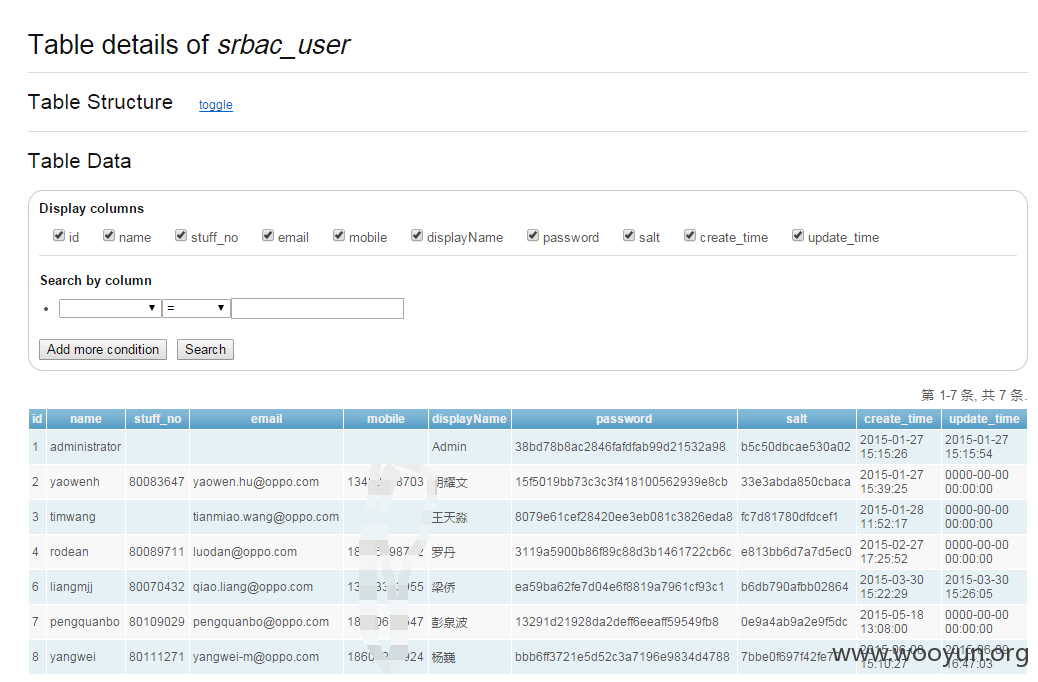Sort by the stuff_no column header
Screen dimensions: 1038x682
158,418
